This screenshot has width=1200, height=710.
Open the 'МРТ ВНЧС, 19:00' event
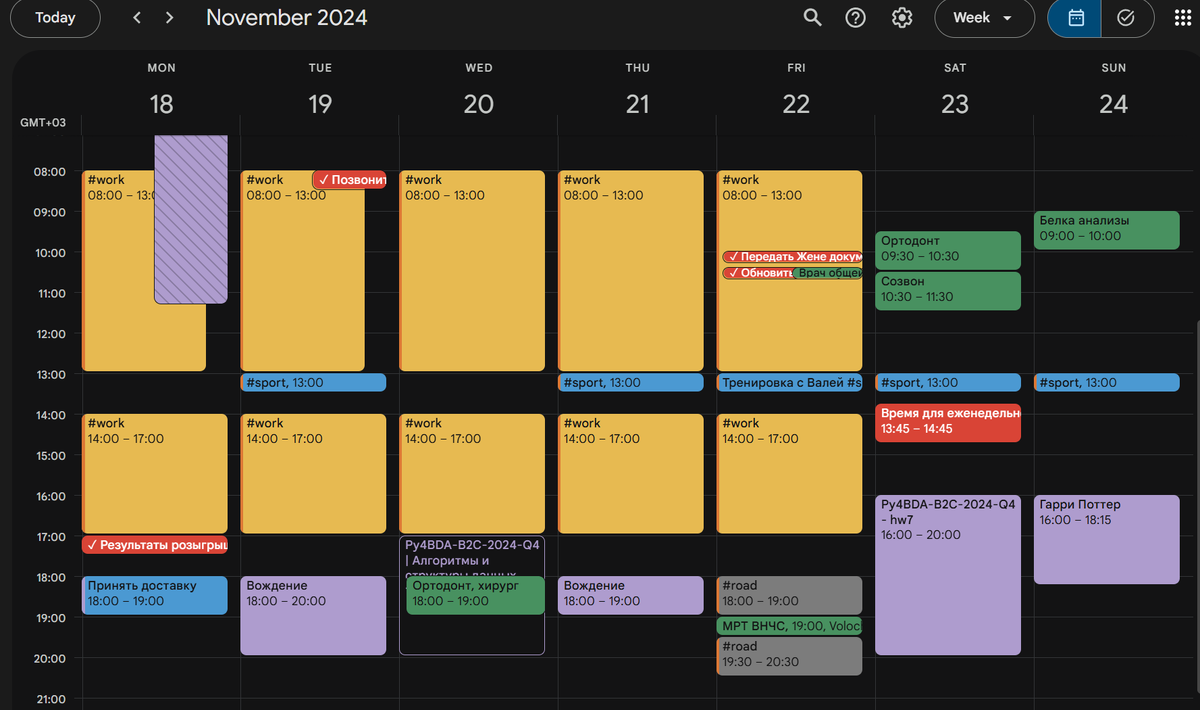790,626
